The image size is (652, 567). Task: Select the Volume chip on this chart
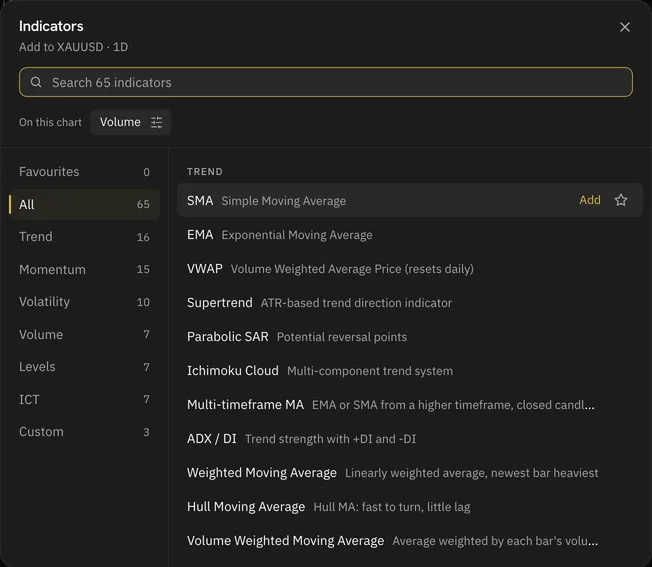click(x=130, y=122)
